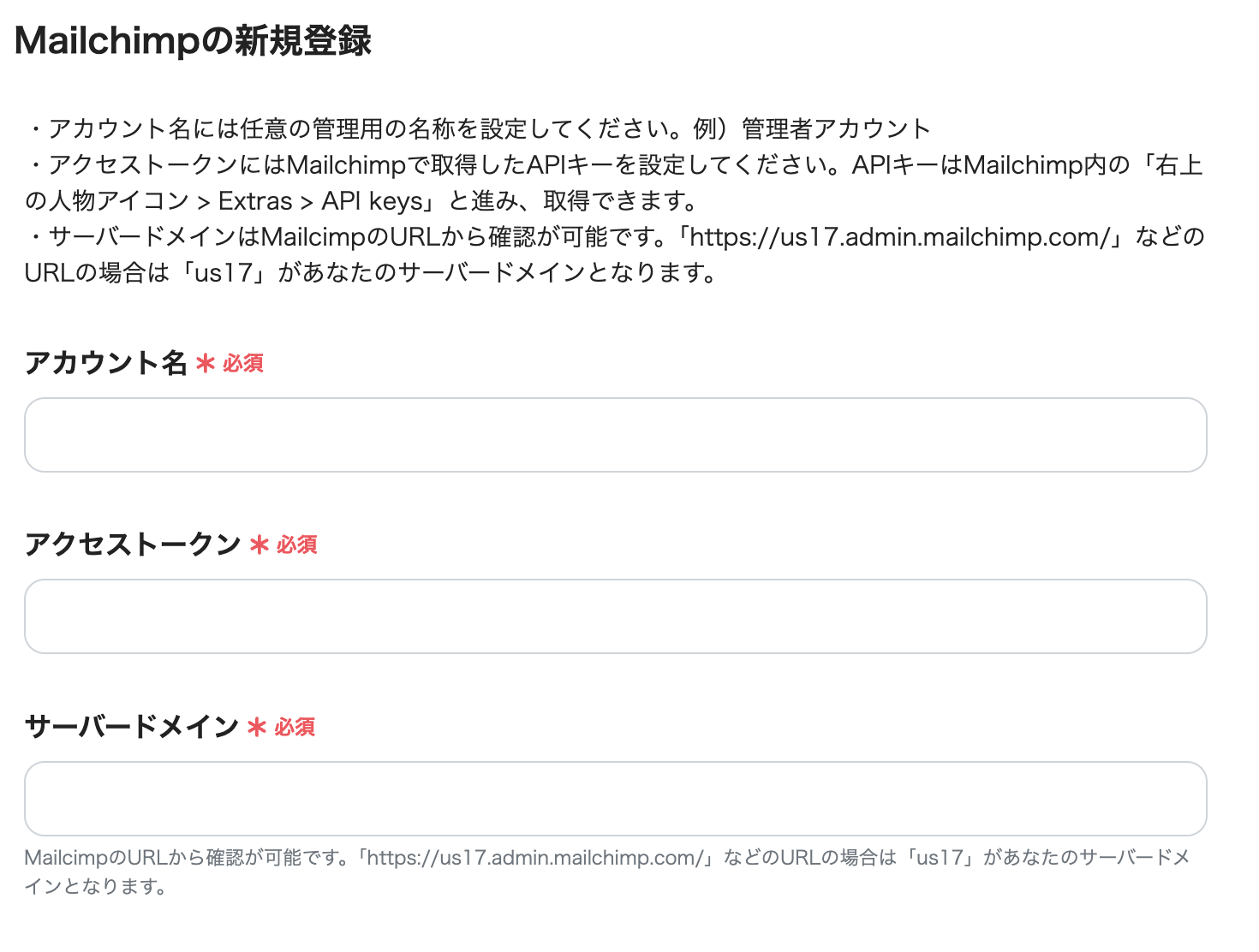Click the アカウント名 input field
Viewport: 1259px width, 952px height.
615,435
